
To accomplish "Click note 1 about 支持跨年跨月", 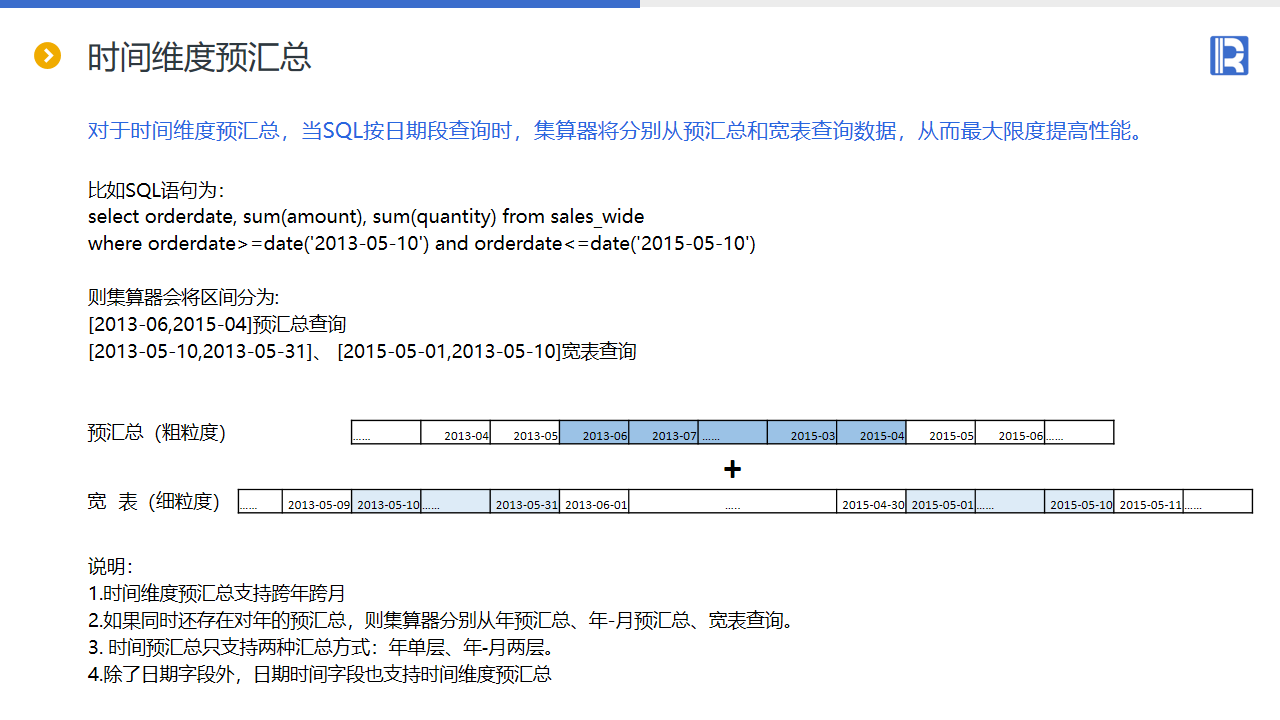I will click(x=217, y=594).
